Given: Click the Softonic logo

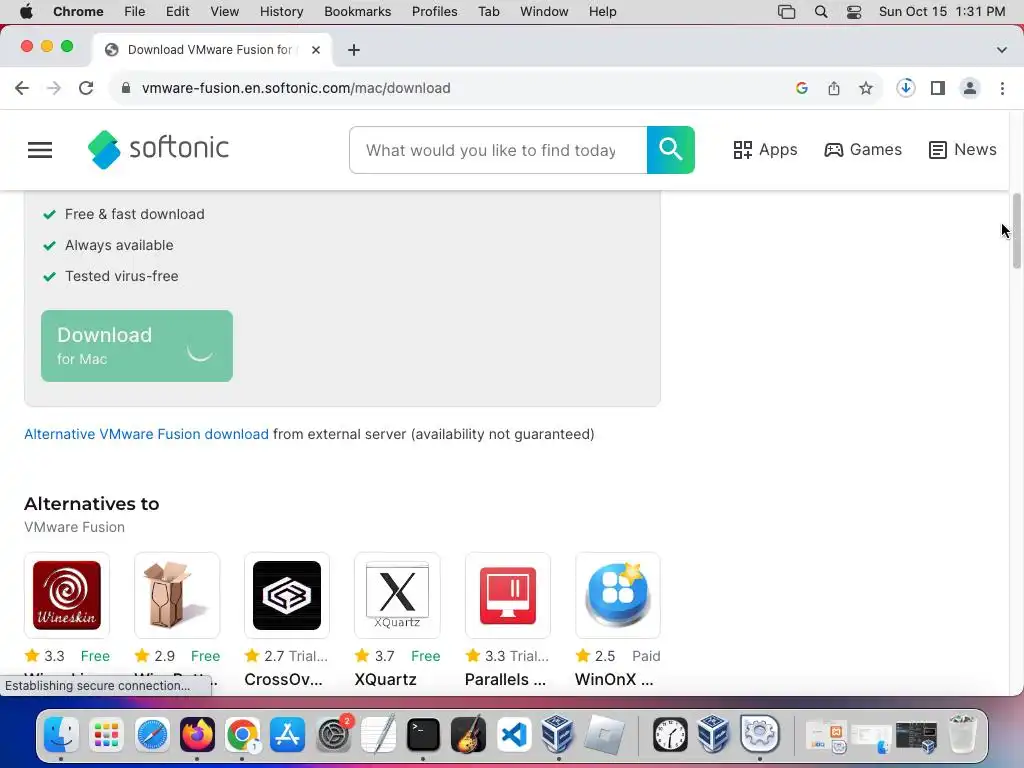Looking at the screenshot, I should click(x=158, y=149).
